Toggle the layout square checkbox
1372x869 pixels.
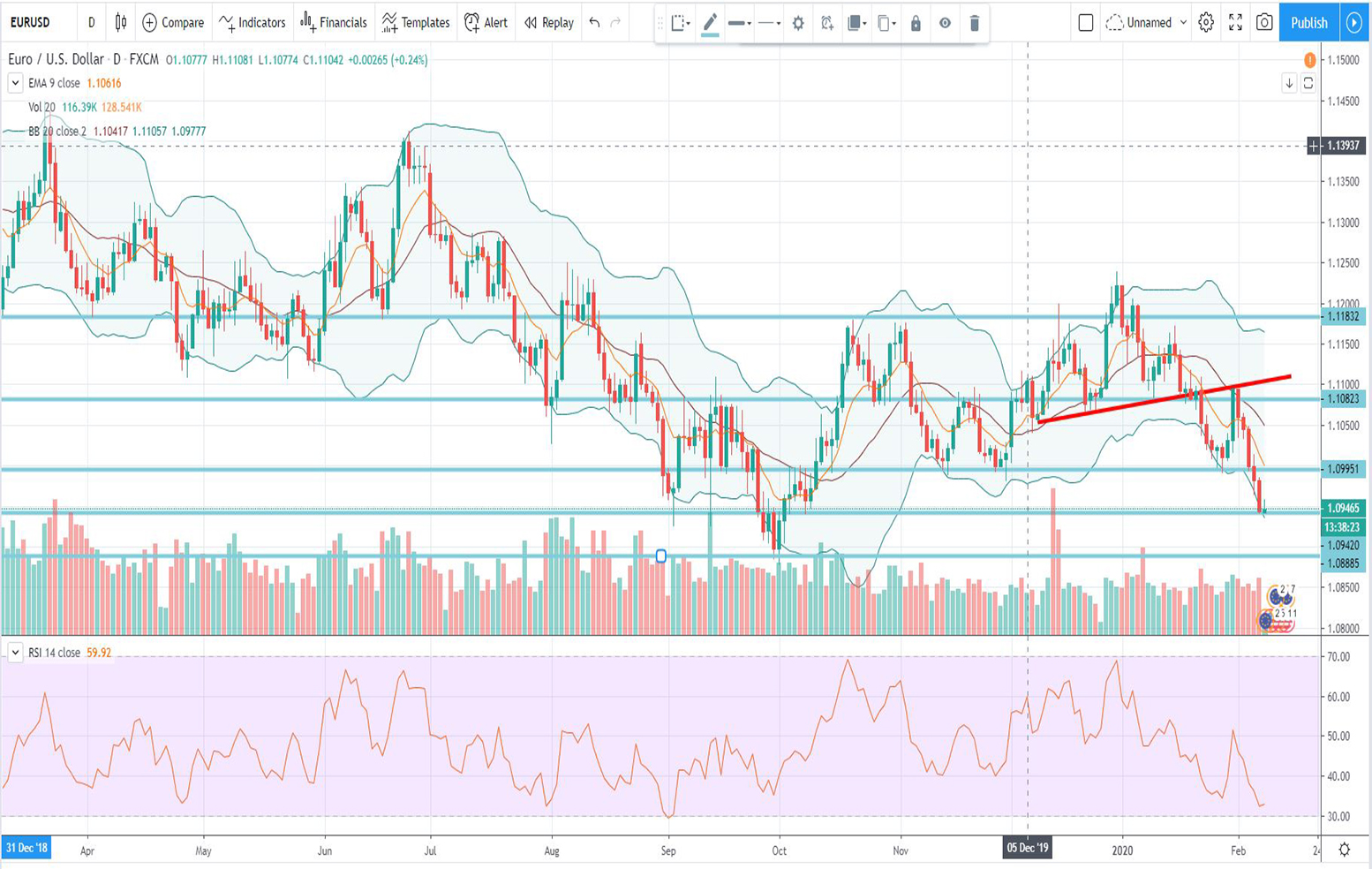(1086, 23)
